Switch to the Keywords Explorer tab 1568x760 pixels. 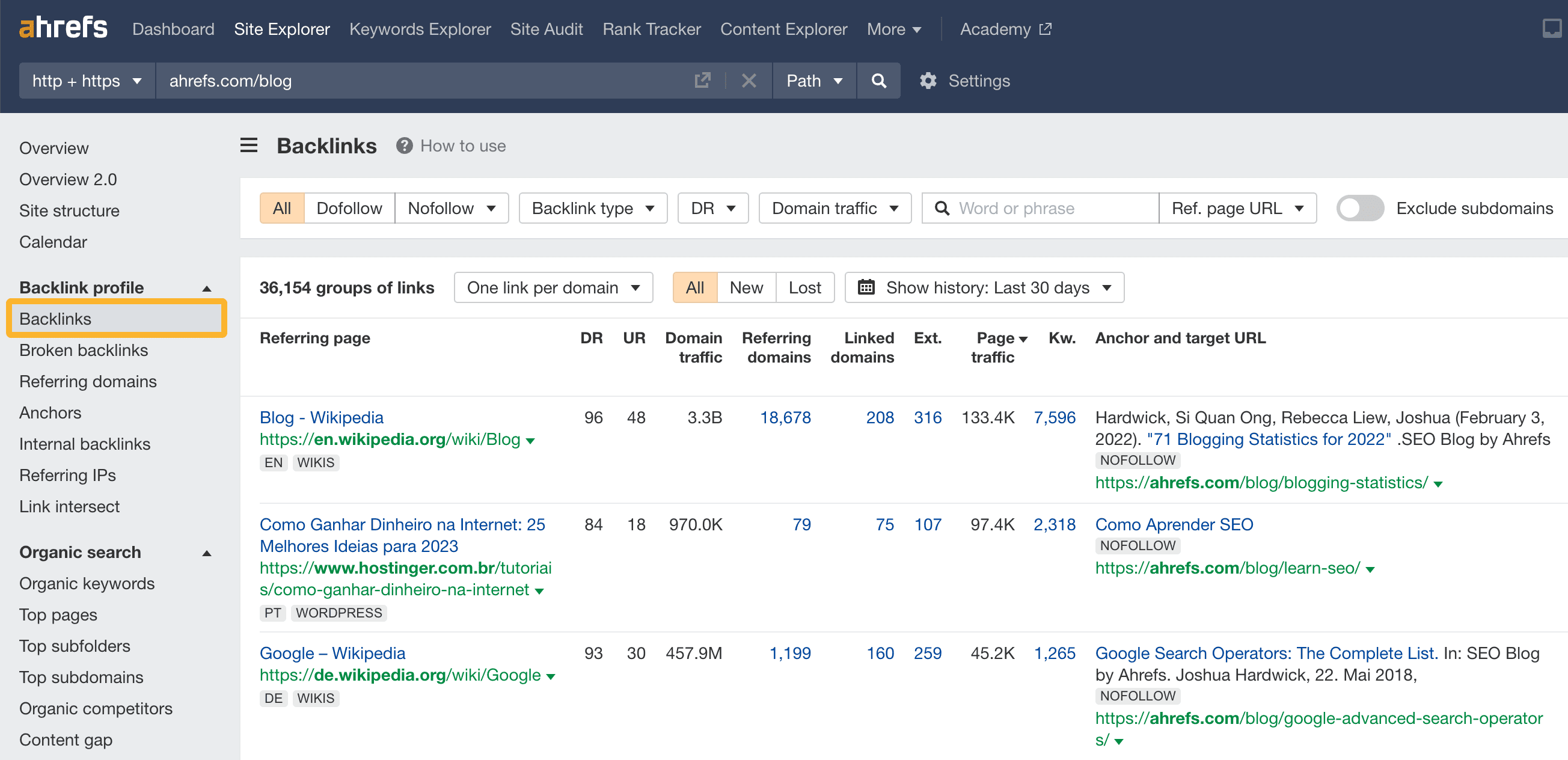point(420,29)
